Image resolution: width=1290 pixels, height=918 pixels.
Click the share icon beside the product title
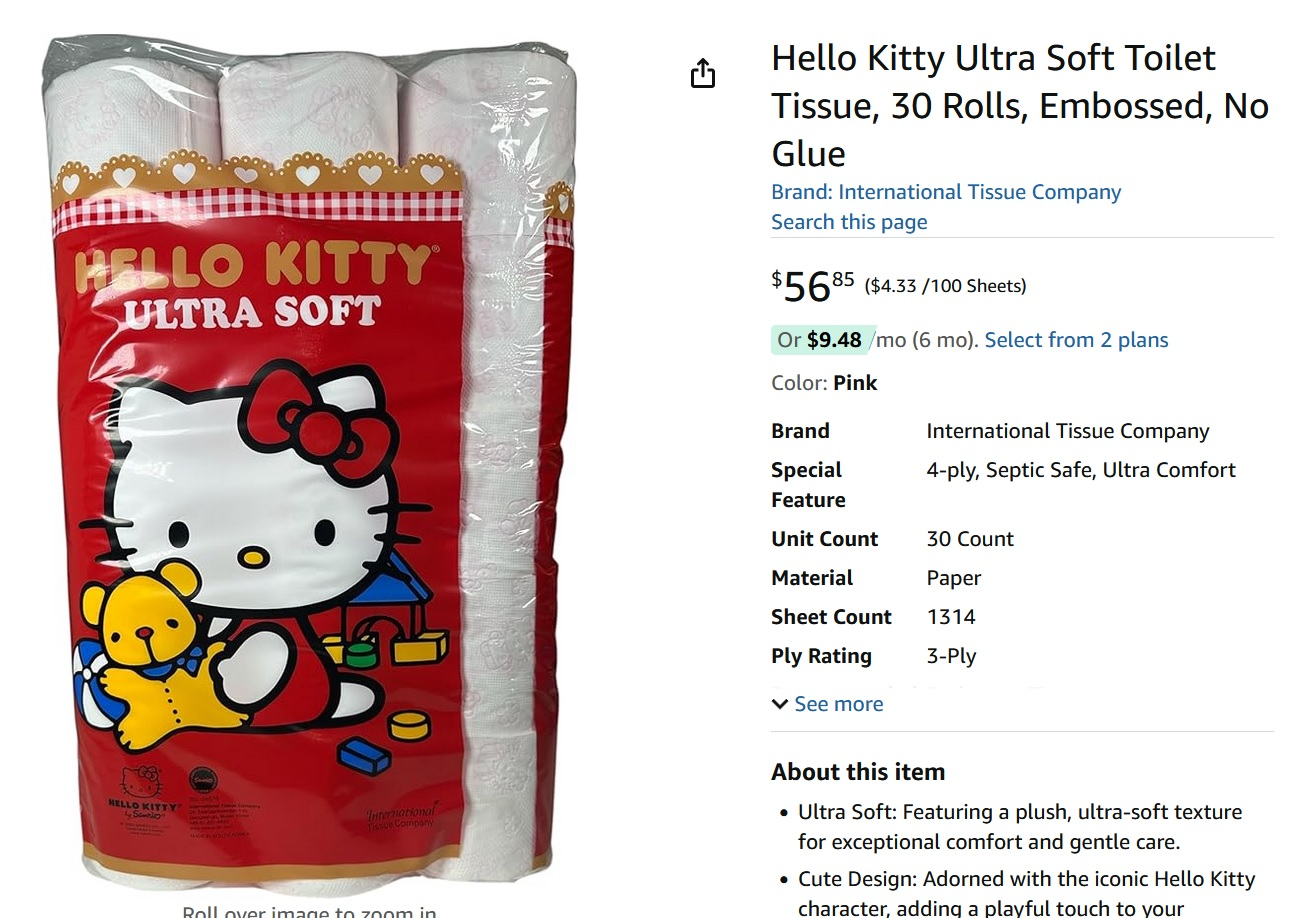703,73
